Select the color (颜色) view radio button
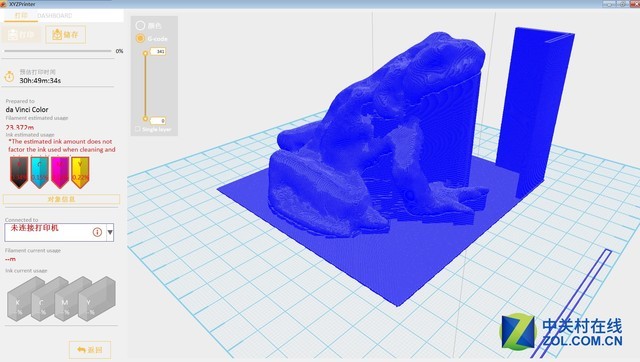 point(140,25)
